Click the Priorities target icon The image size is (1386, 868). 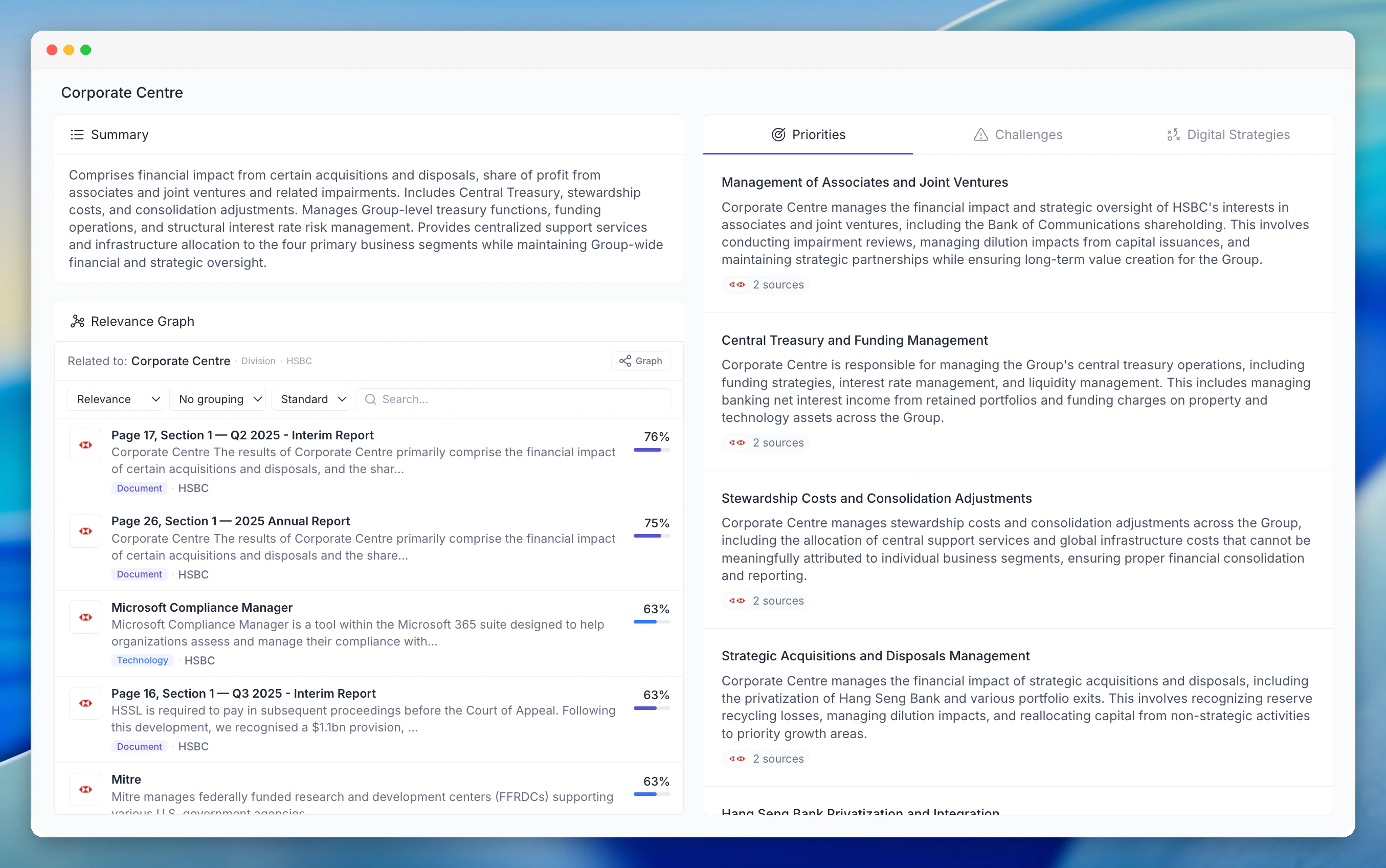click(778, 135)
